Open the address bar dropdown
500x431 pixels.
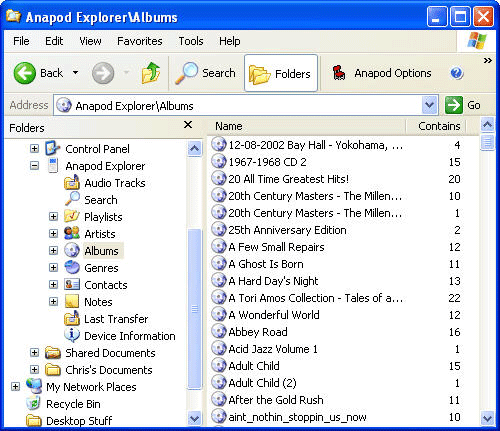coord(429,105)
